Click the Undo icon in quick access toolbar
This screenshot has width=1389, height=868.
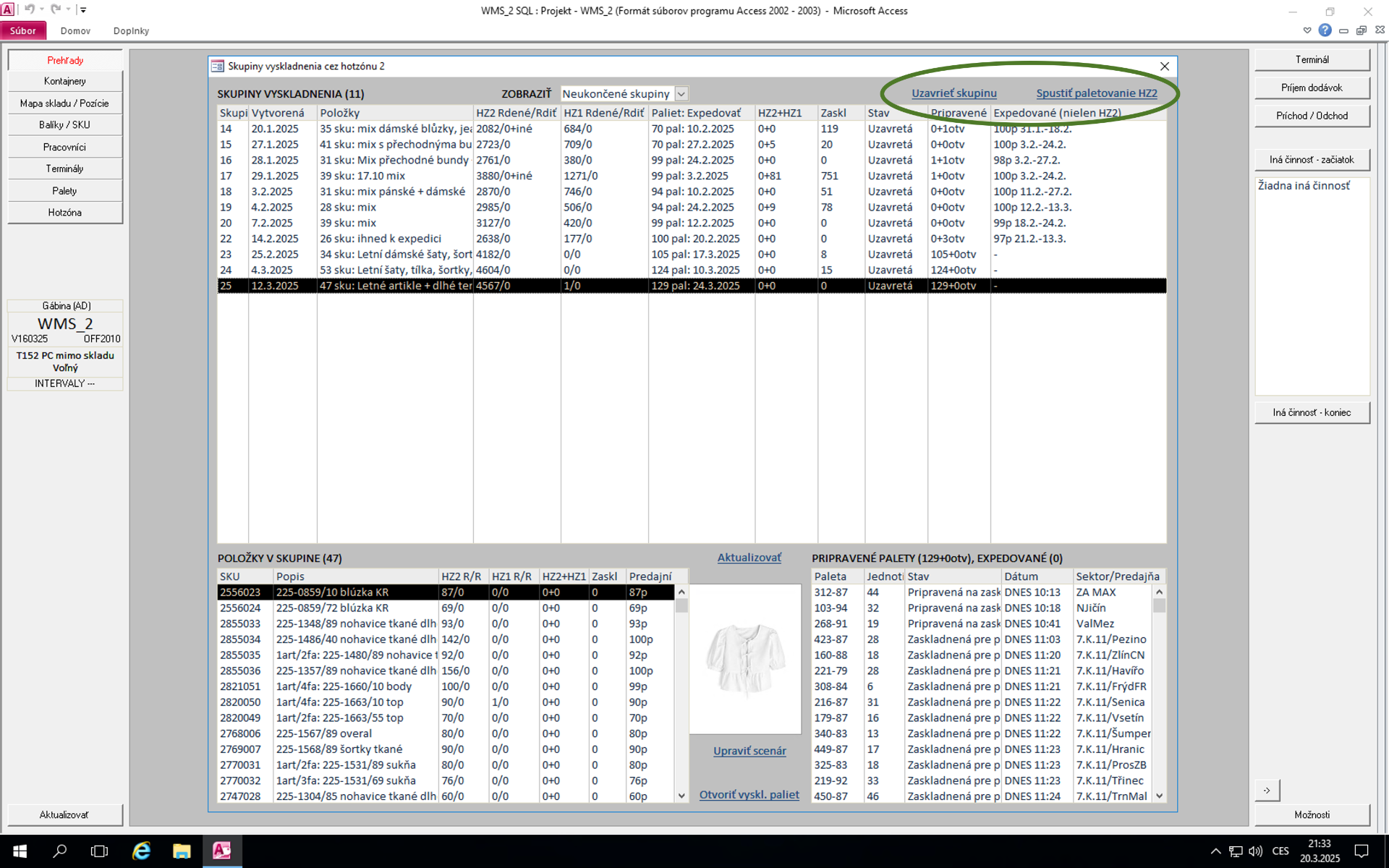point(30,9)
